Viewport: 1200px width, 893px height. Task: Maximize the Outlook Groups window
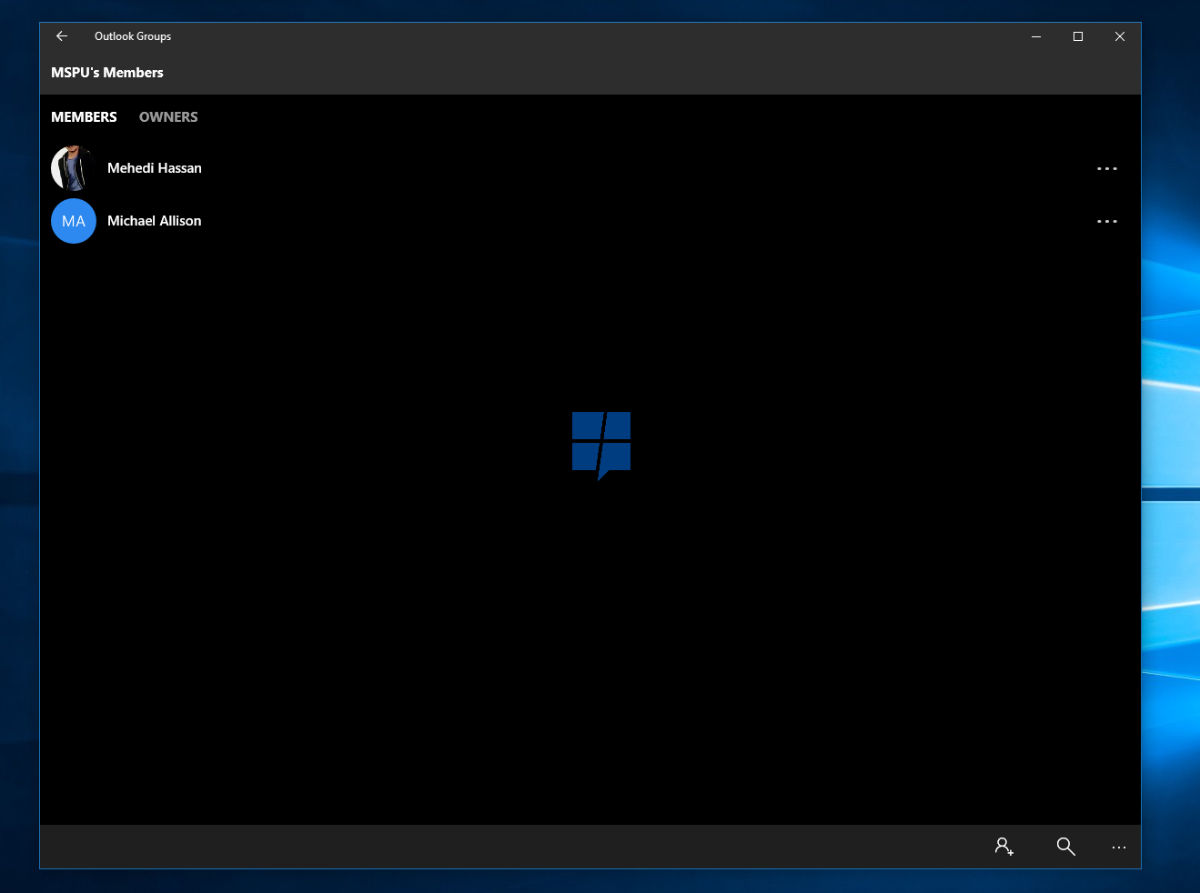click(1078, 36)
